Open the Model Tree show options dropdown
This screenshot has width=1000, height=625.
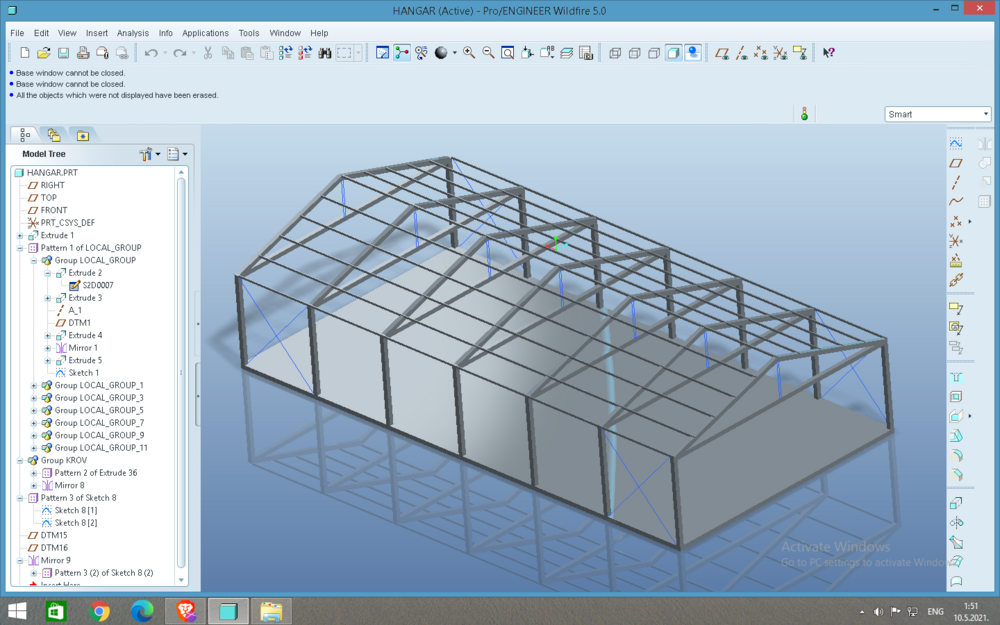click(x=177, y=154)
